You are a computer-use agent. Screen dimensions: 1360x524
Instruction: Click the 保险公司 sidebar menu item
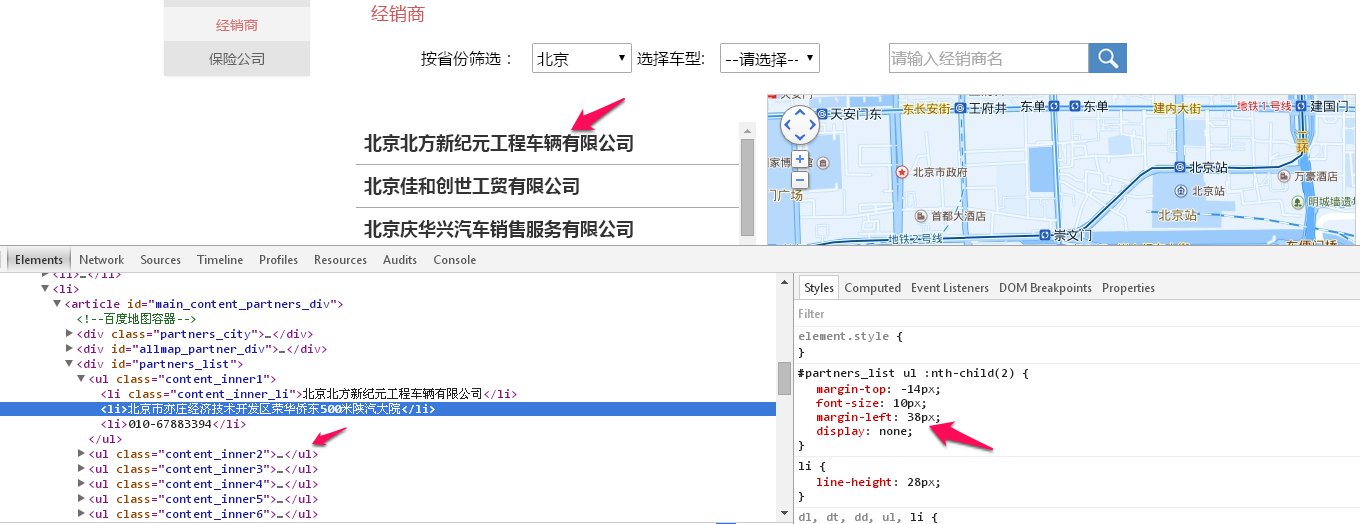237,59
